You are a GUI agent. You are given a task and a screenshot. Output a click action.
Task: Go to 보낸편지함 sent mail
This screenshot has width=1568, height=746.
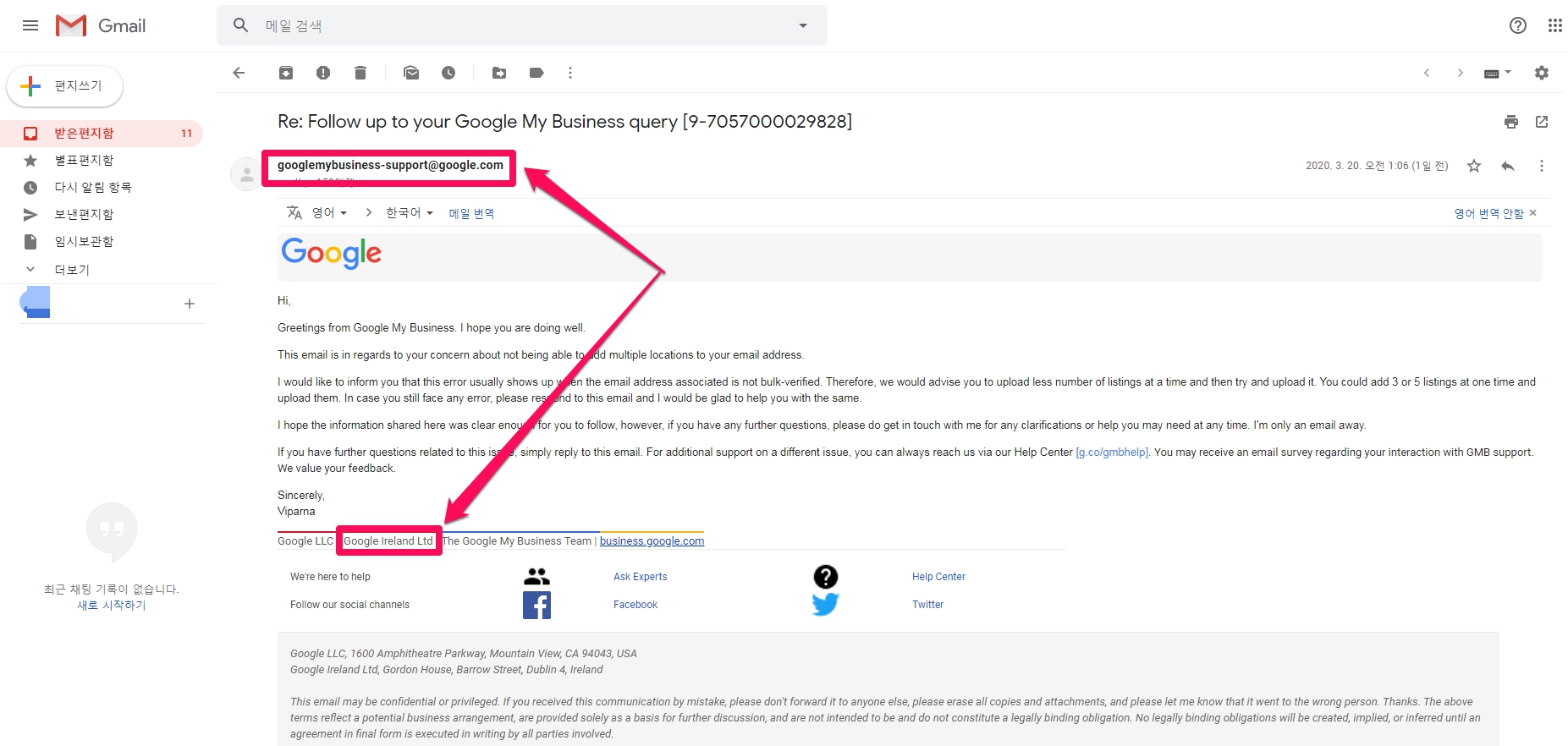(x=84, y=215)
